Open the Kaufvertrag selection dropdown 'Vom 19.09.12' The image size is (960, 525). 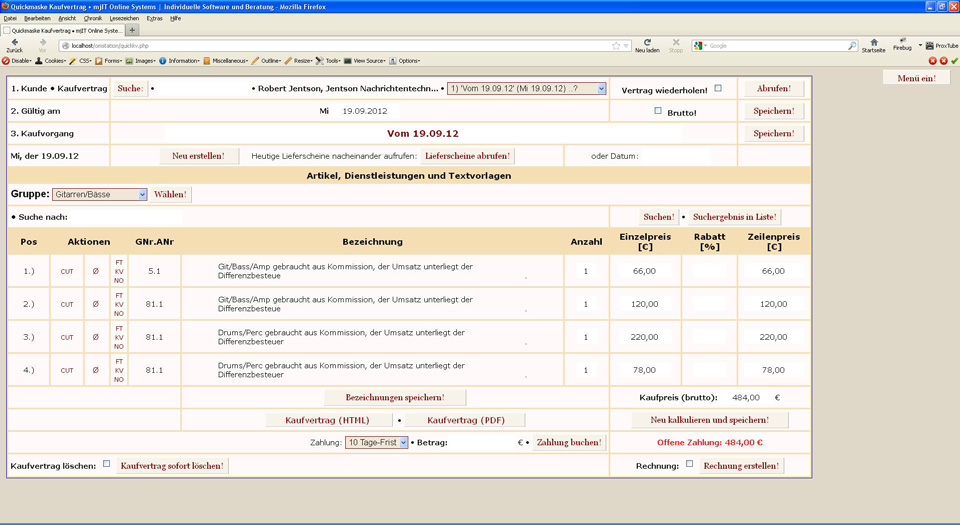coord(527,89)
